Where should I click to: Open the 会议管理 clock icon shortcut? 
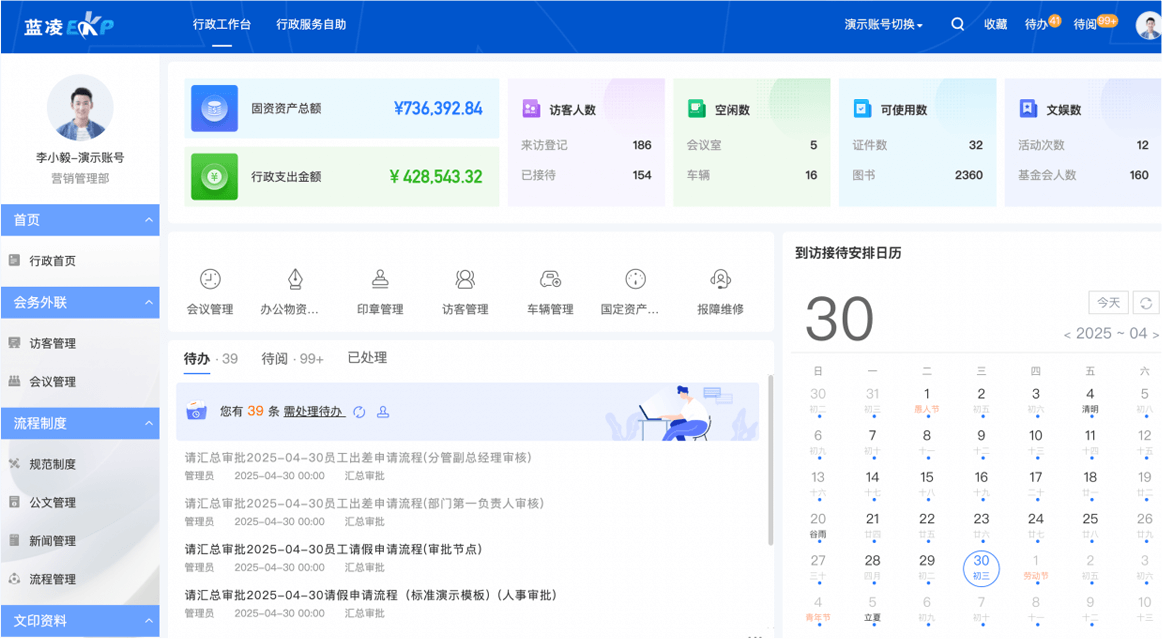[x=210, y=279]
